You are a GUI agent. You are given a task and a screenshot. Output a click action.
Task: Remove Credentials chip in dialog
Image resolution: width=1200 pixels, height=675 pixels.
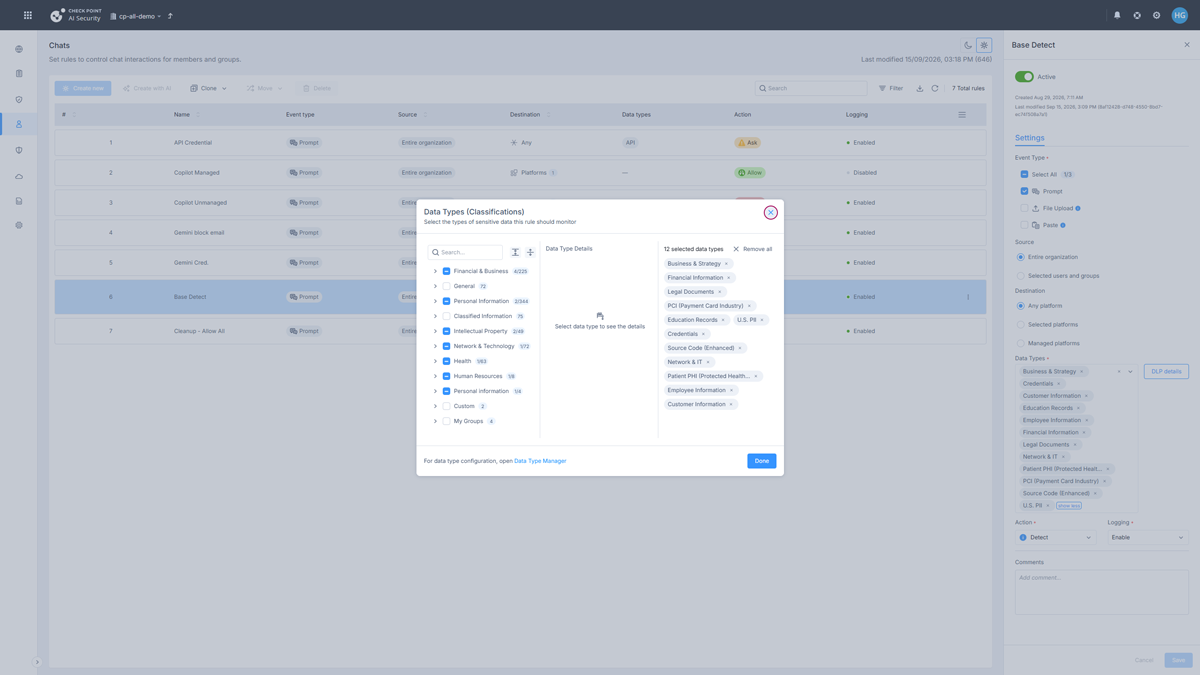[x=704, y=334]
